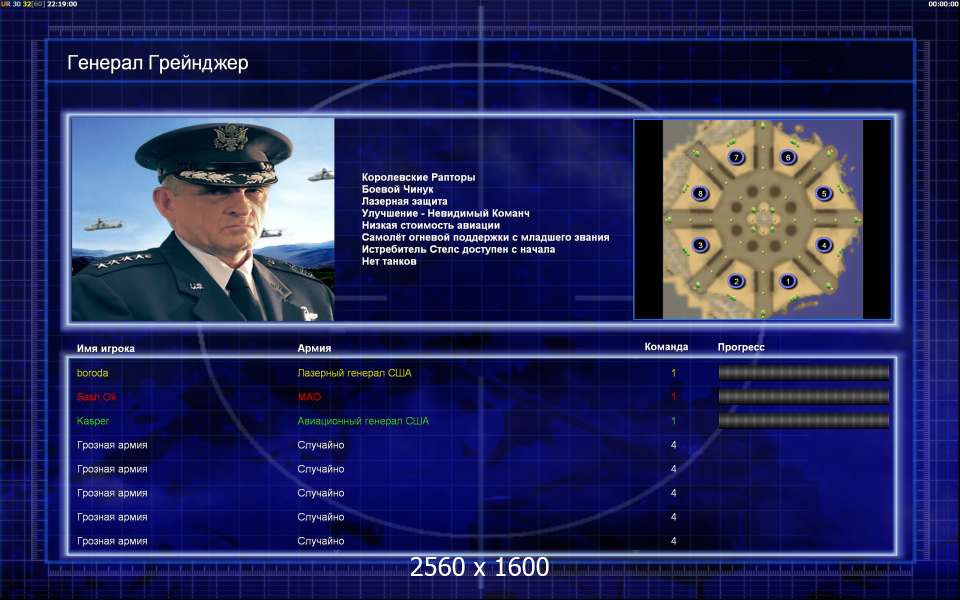960x600 pixels.
Task: Click "Низкая стоимость авиации" line
Action: pyautogui.click(x=430, y=225)
